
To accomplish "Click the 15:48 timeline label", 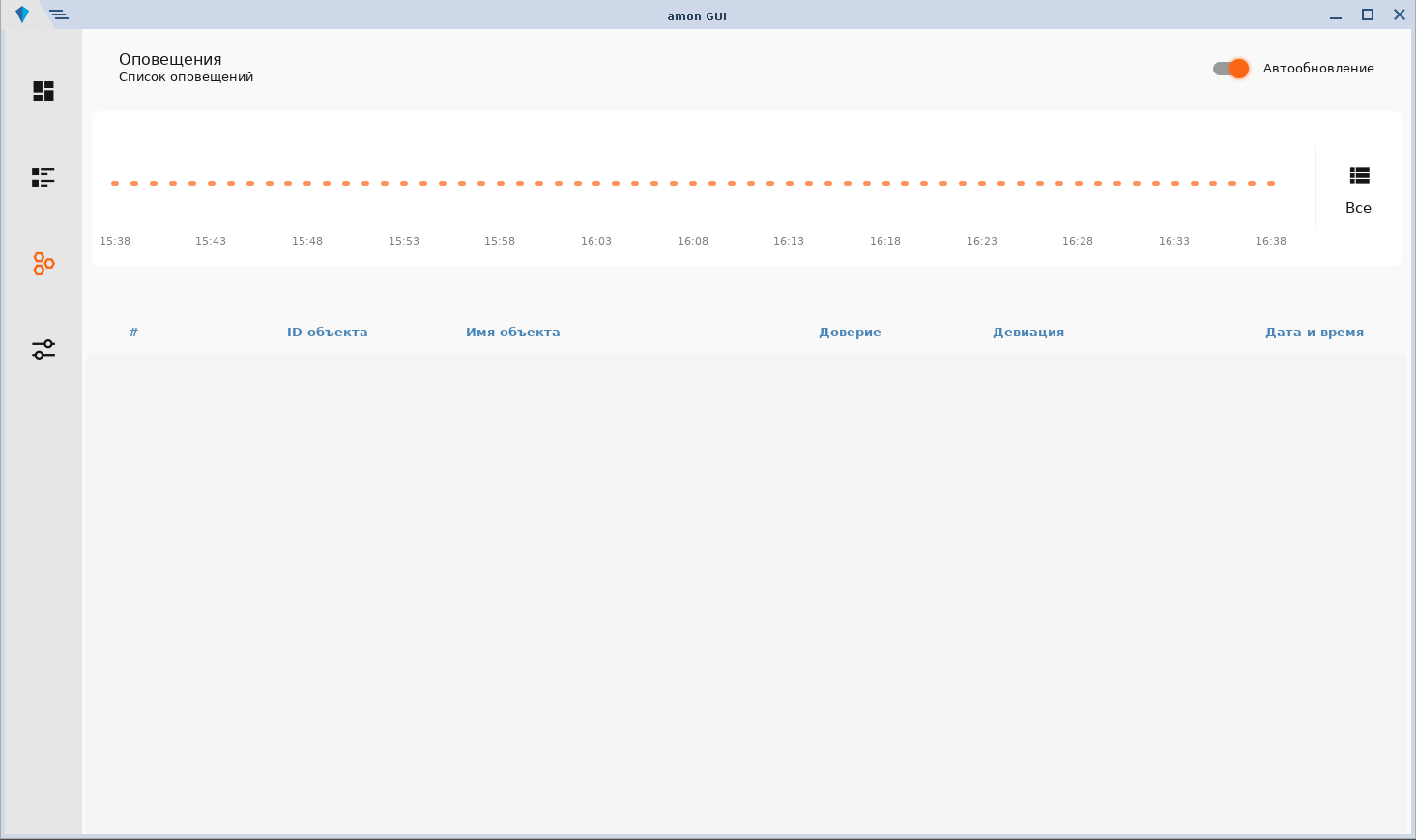I will 307,241.
